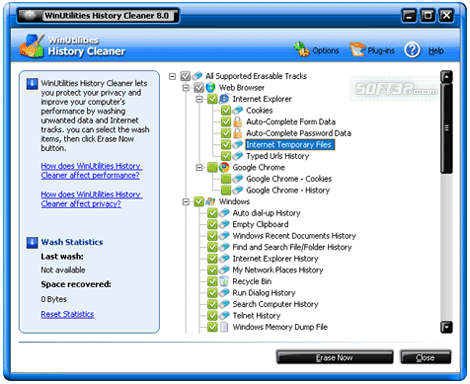Click the eraser icon beside Empty Clipboard
This screenshot has width=470, height=384.
point(224,224)
